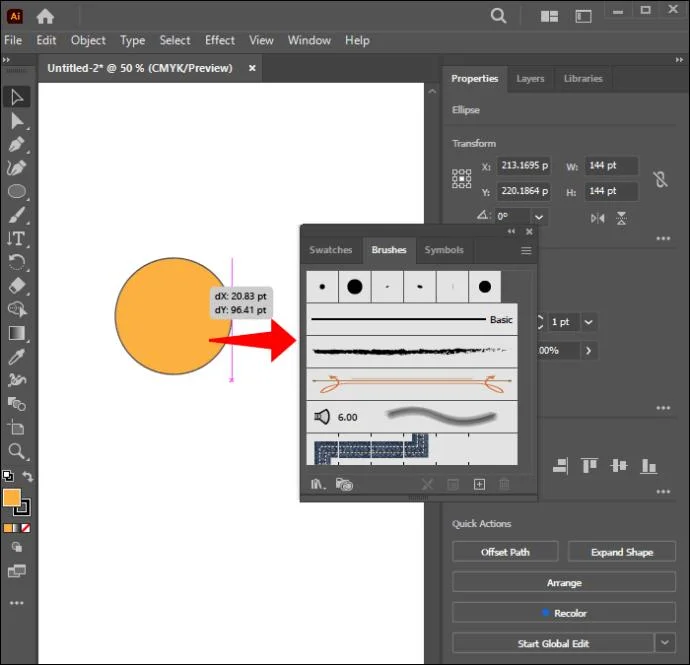Set paint type to Gradient
Image resolution: width=690 pixels, height=665 pixels.
point(17,528)
